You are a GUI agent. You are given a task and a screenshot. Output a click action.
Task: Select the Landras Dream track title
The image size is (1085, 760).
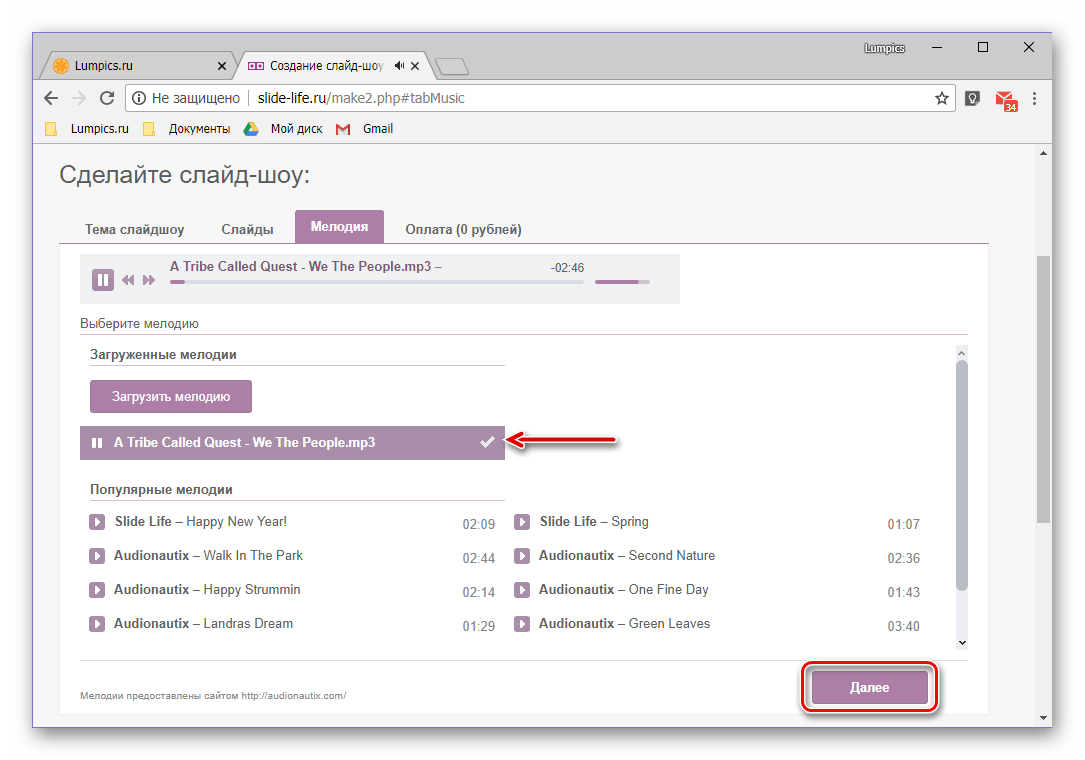point(203,623)
